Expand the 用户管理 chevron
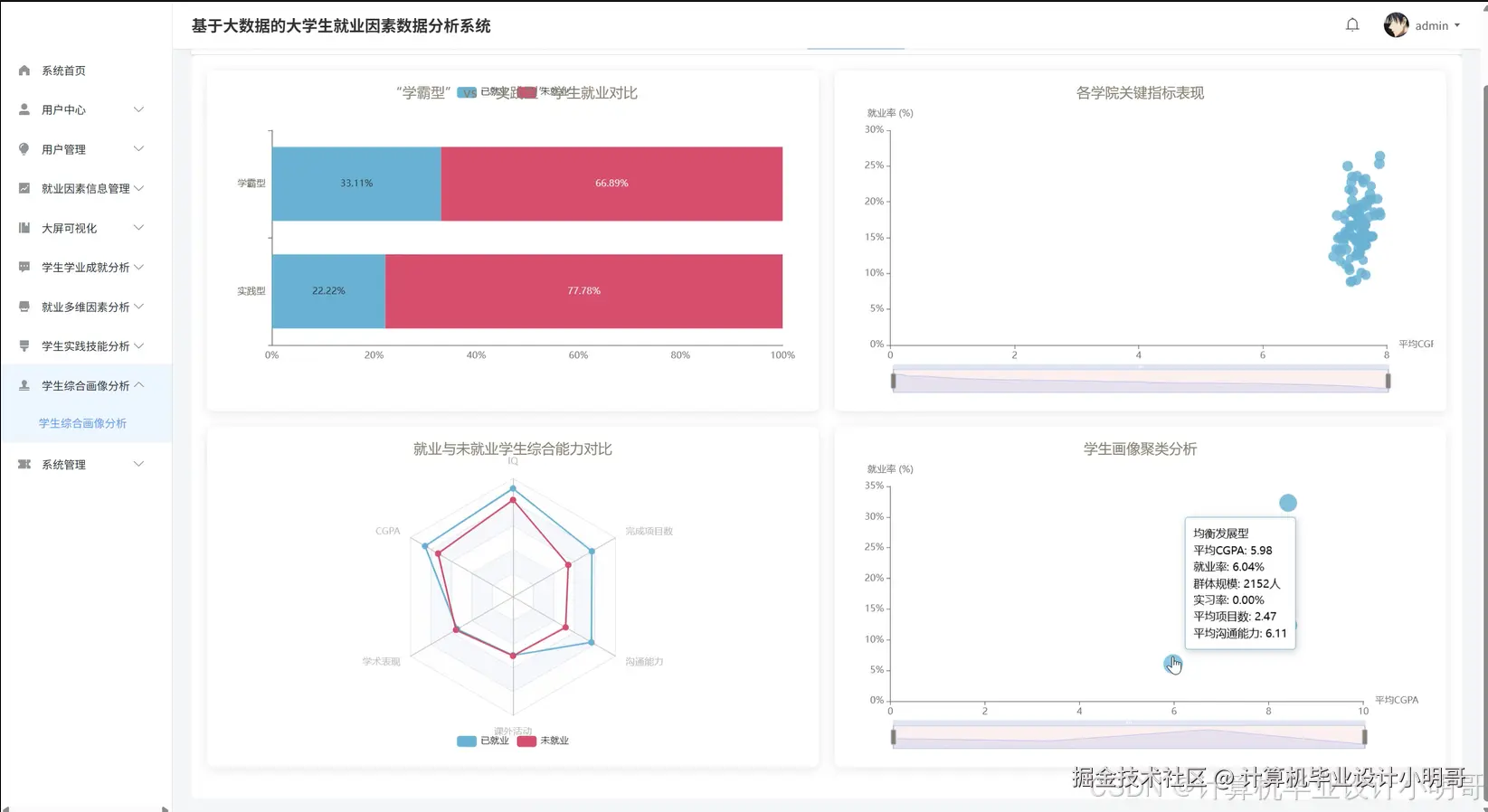Screen dimensions: 1488x812 138,149
